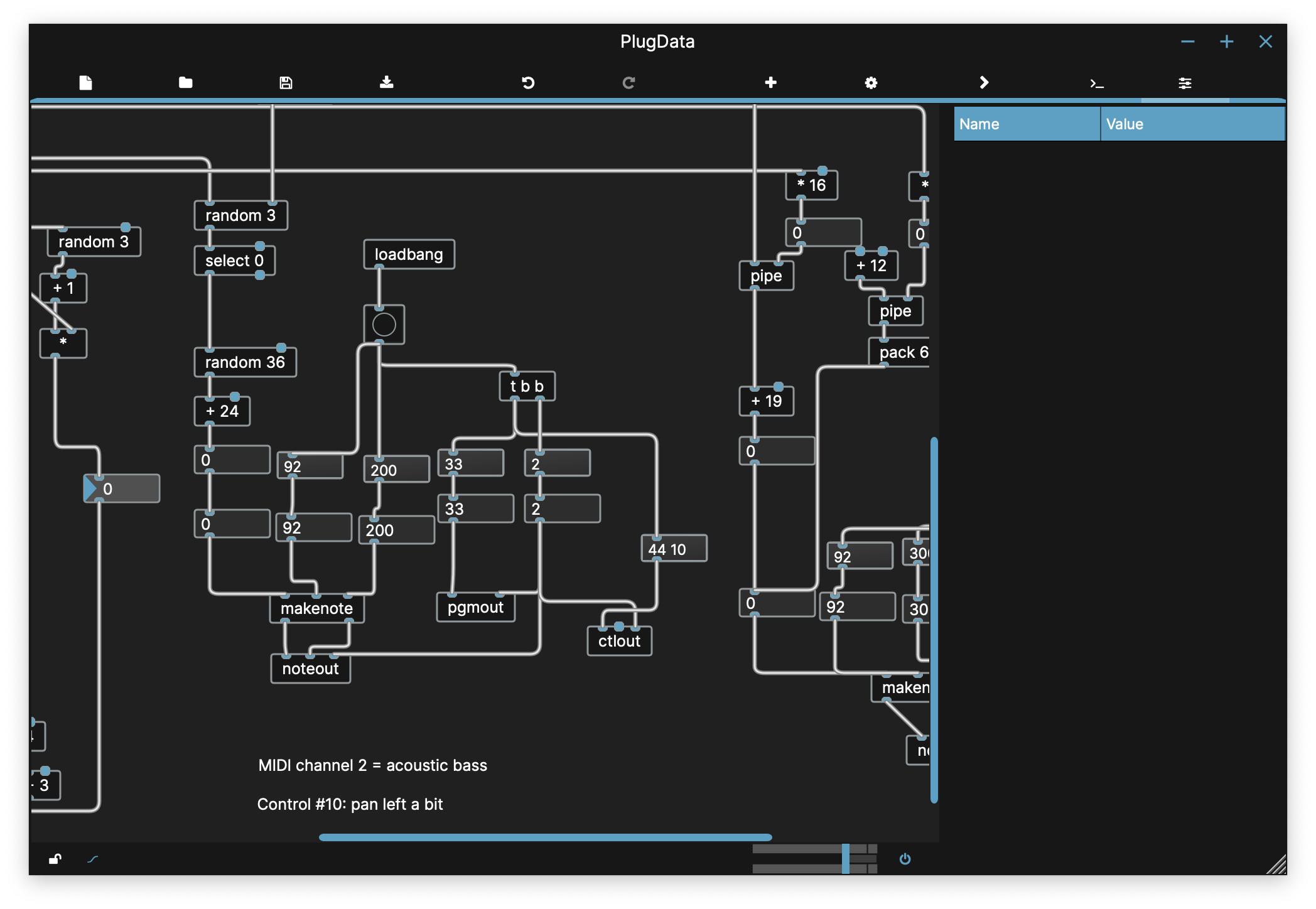Create a new patch document
The image size is (1316, 909).
(x=85, y=82)
